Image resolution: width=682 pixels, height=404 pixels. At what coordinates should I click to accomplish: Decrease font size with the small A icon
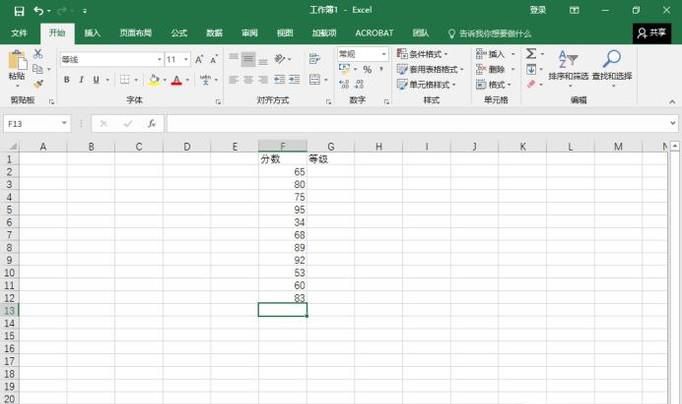(x=214, y=60)
